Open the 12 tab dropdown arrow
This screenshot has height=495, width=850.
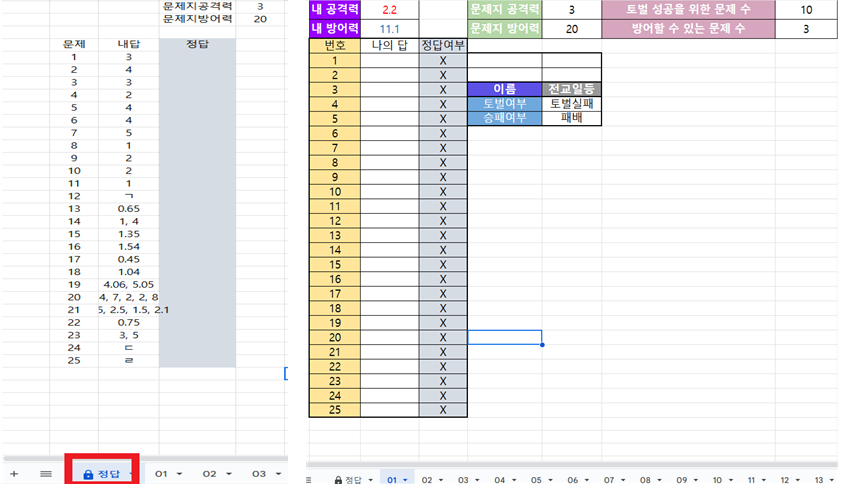click(x=798, y=480)
